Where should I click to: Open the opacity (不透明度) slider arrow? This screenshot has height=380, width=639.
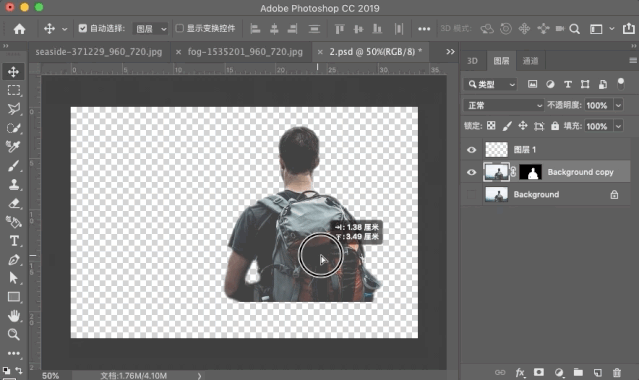618,105
